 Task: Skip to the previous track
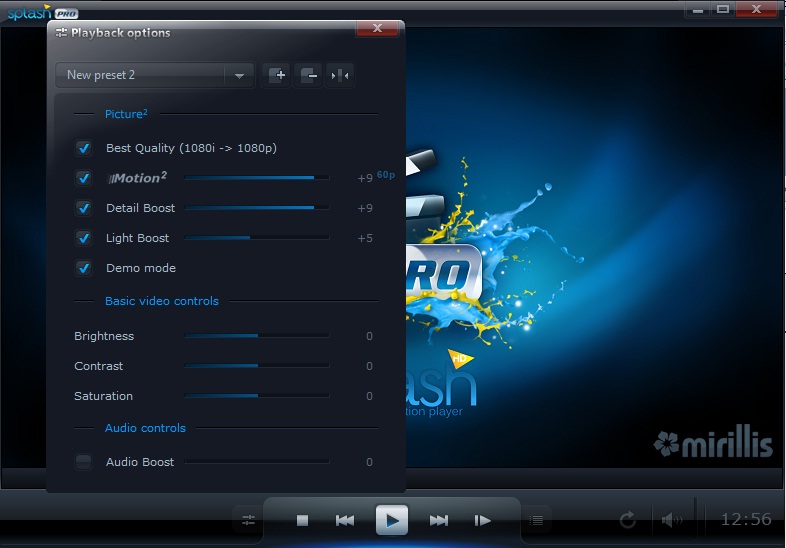point(345,520)
